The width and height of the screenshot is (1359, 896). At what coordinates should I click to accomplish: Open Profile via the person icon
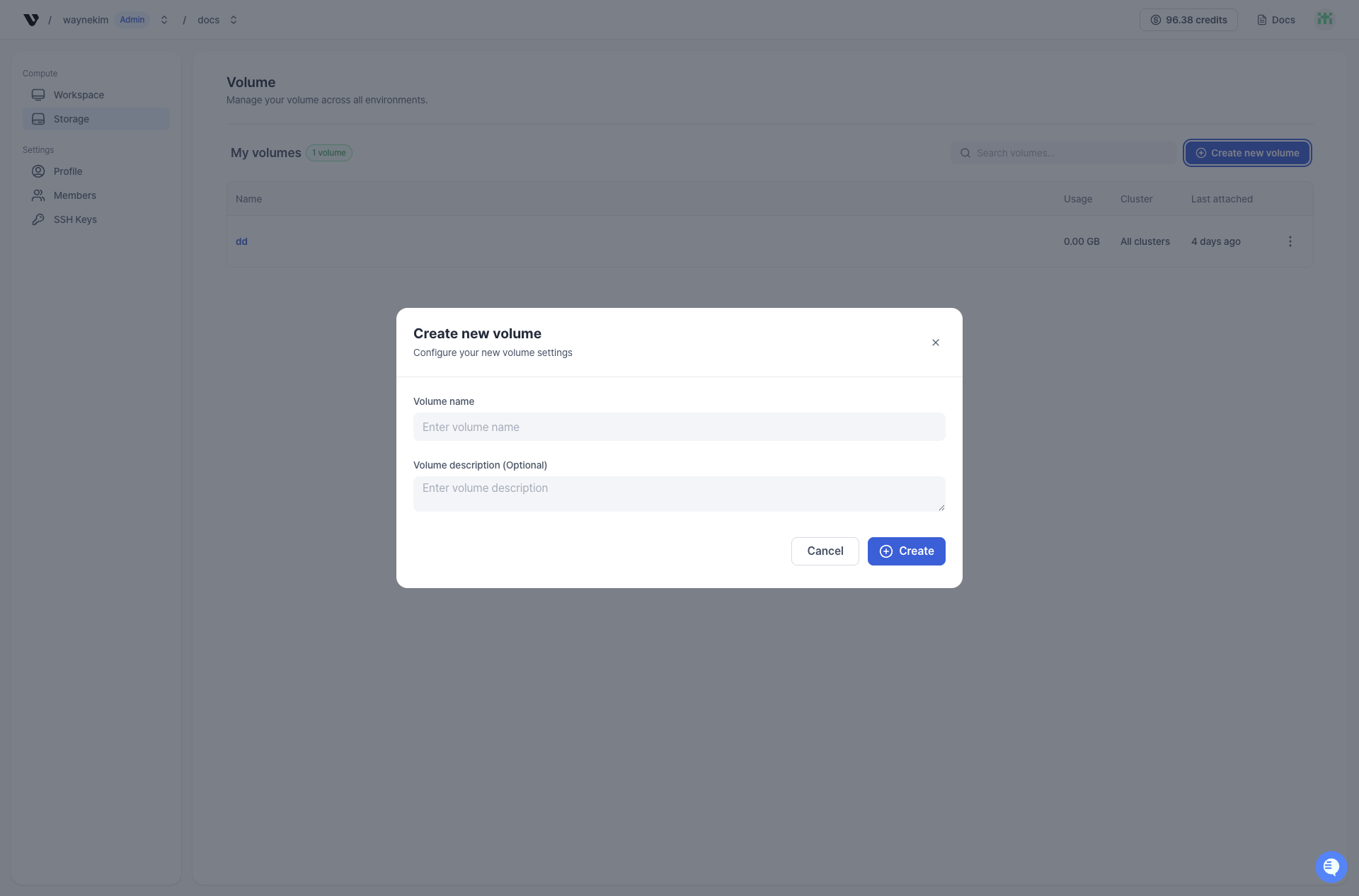[38, 171]
